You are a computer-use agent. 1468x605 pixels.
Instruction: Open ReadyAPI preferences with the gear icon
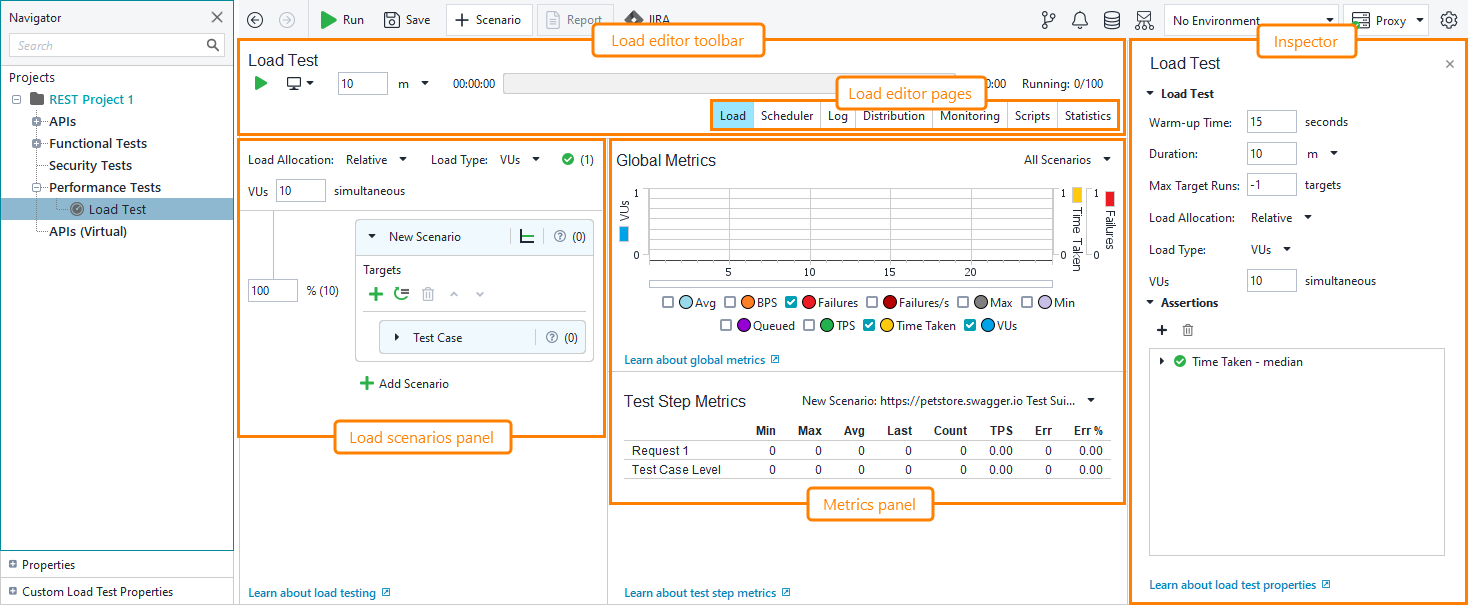pos(1448,19)
